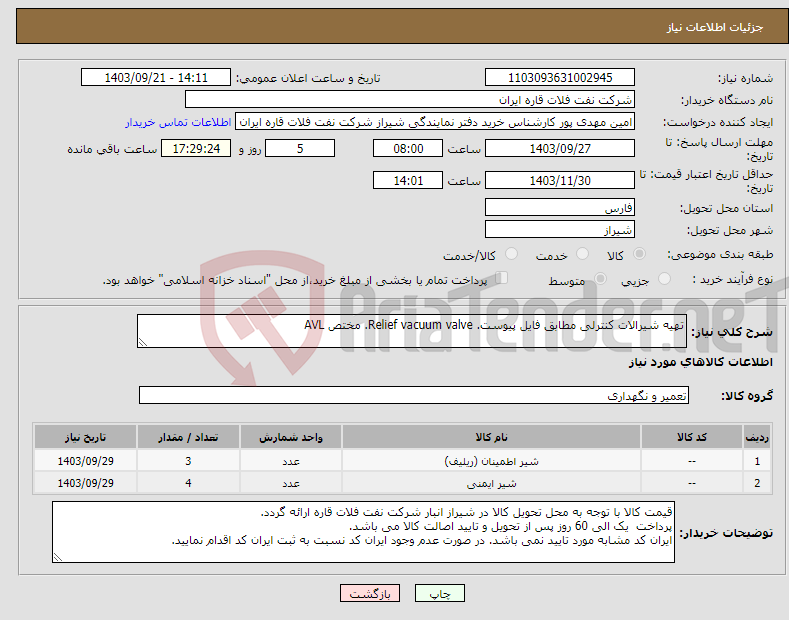Screen dimensions: 789x620
Task: Open buyer contact info link
Action: pos(178,122)
